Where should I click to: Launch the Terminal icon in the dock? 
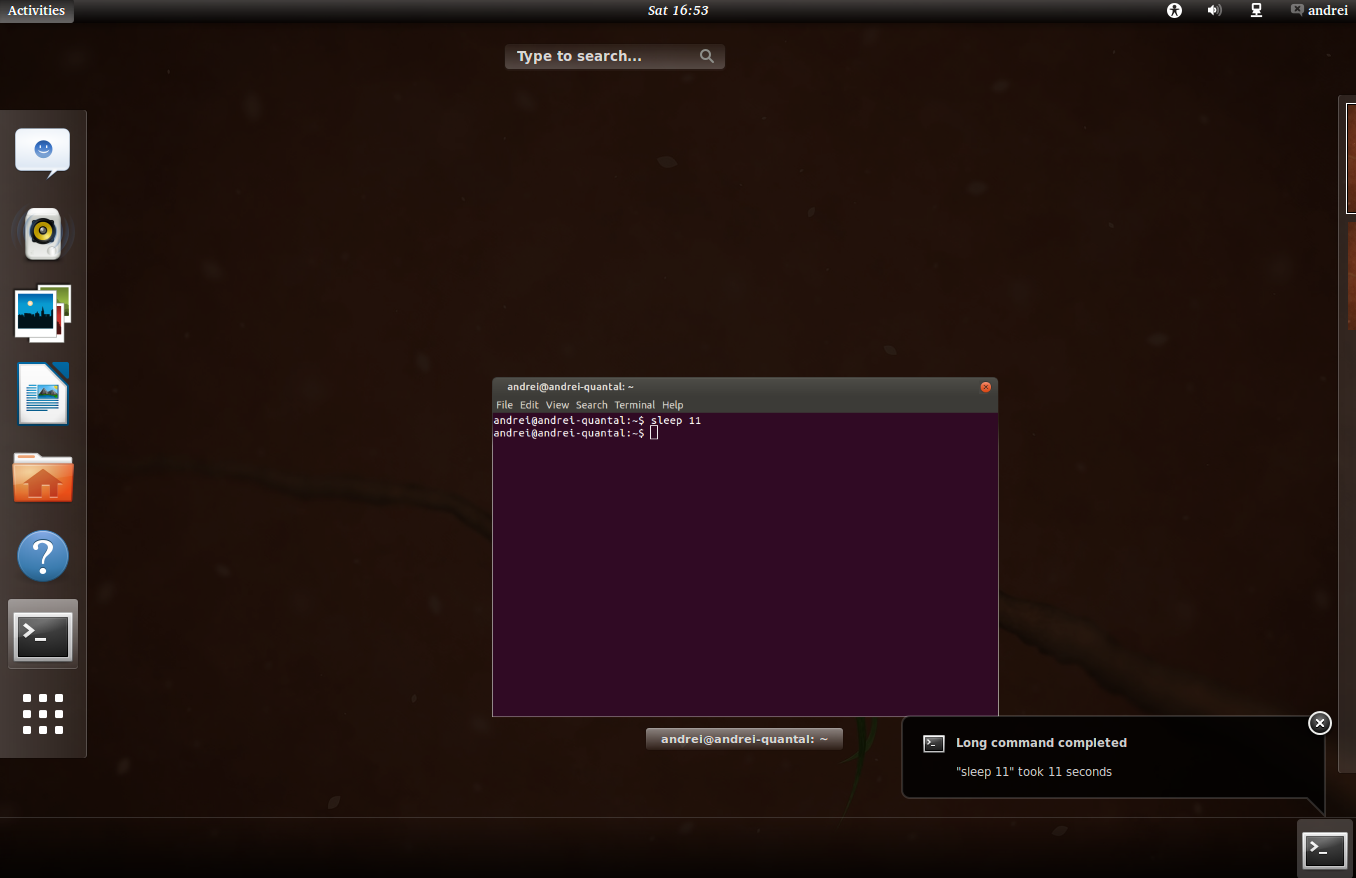click(42, 633)
